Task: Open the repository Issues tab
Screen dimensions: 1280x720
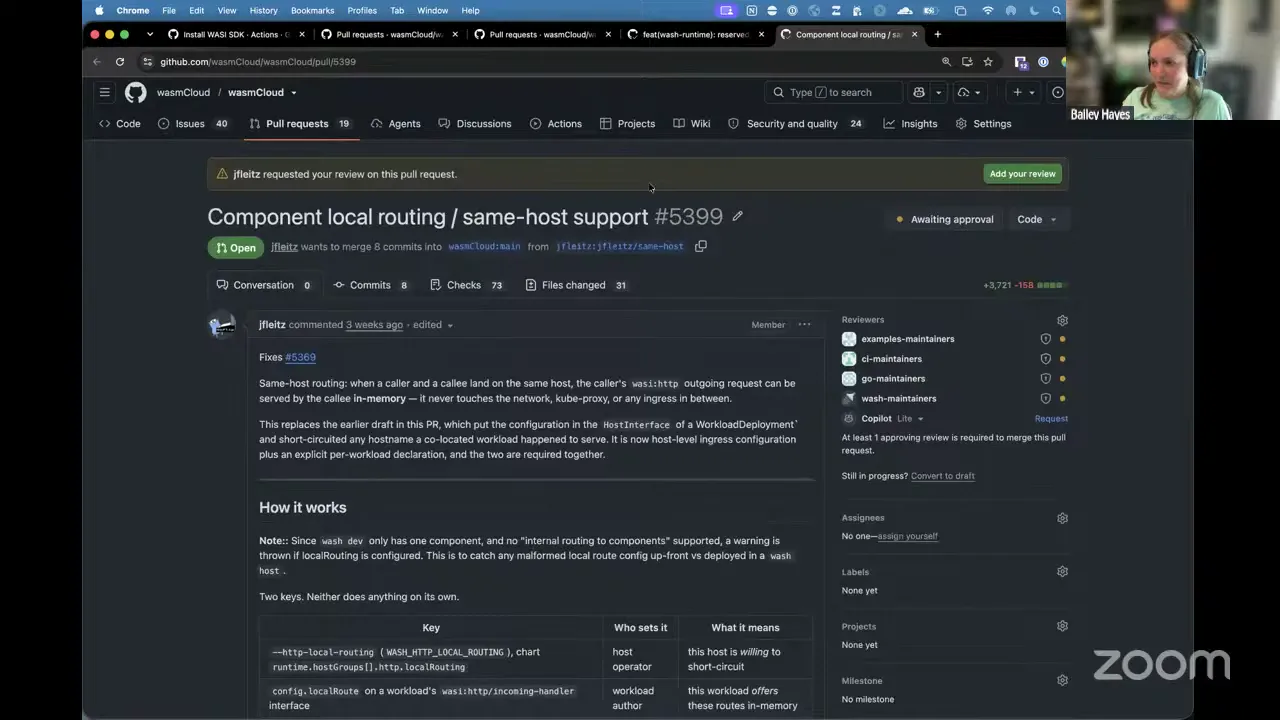Action: 193,124
